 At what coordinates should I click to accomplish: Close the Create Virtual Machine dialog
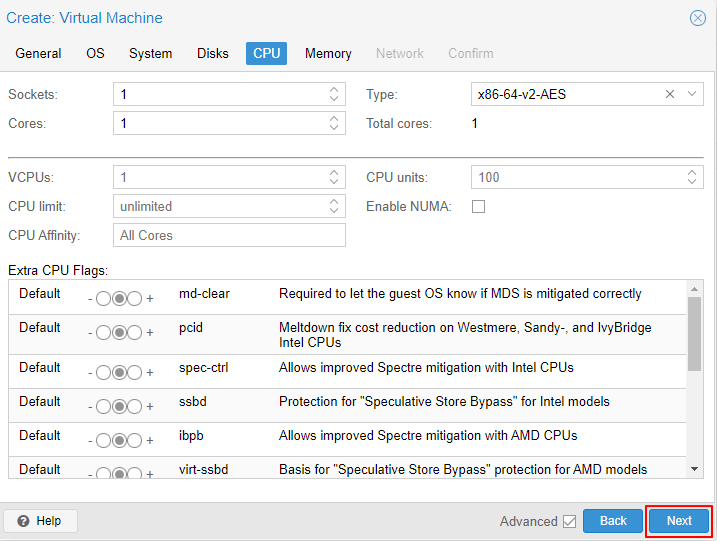pos(697,18)
